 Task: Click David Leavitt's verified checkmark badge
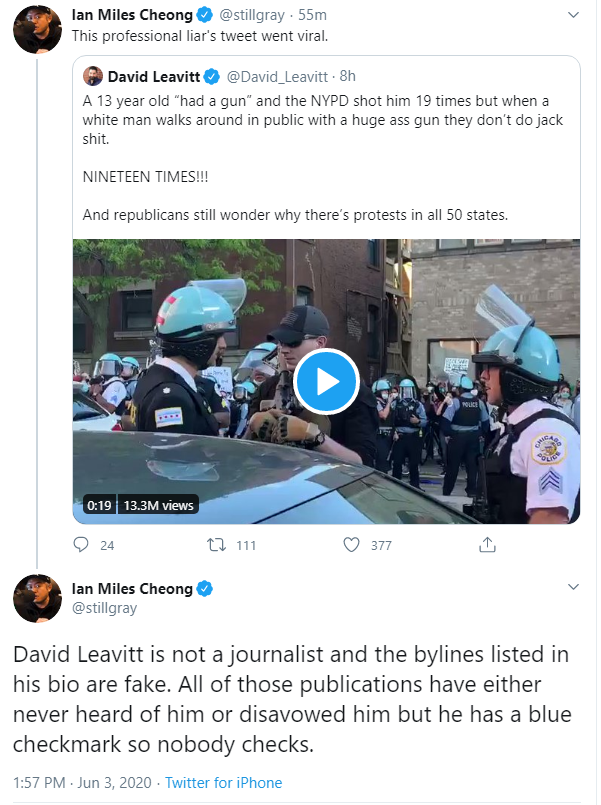211,76
